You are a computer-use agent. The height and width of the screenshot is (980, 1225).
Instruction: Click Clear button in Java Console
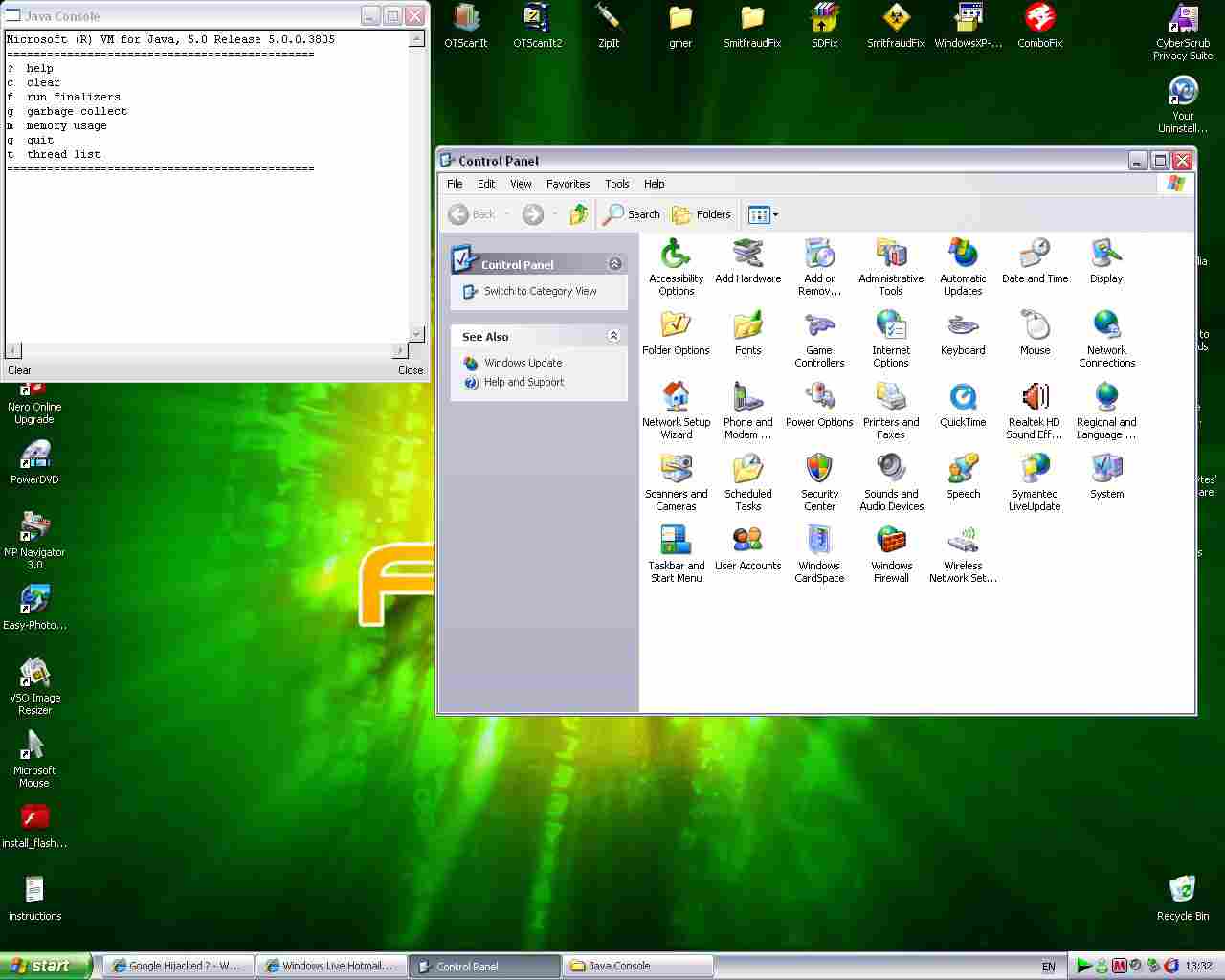[x=19, y=370]
